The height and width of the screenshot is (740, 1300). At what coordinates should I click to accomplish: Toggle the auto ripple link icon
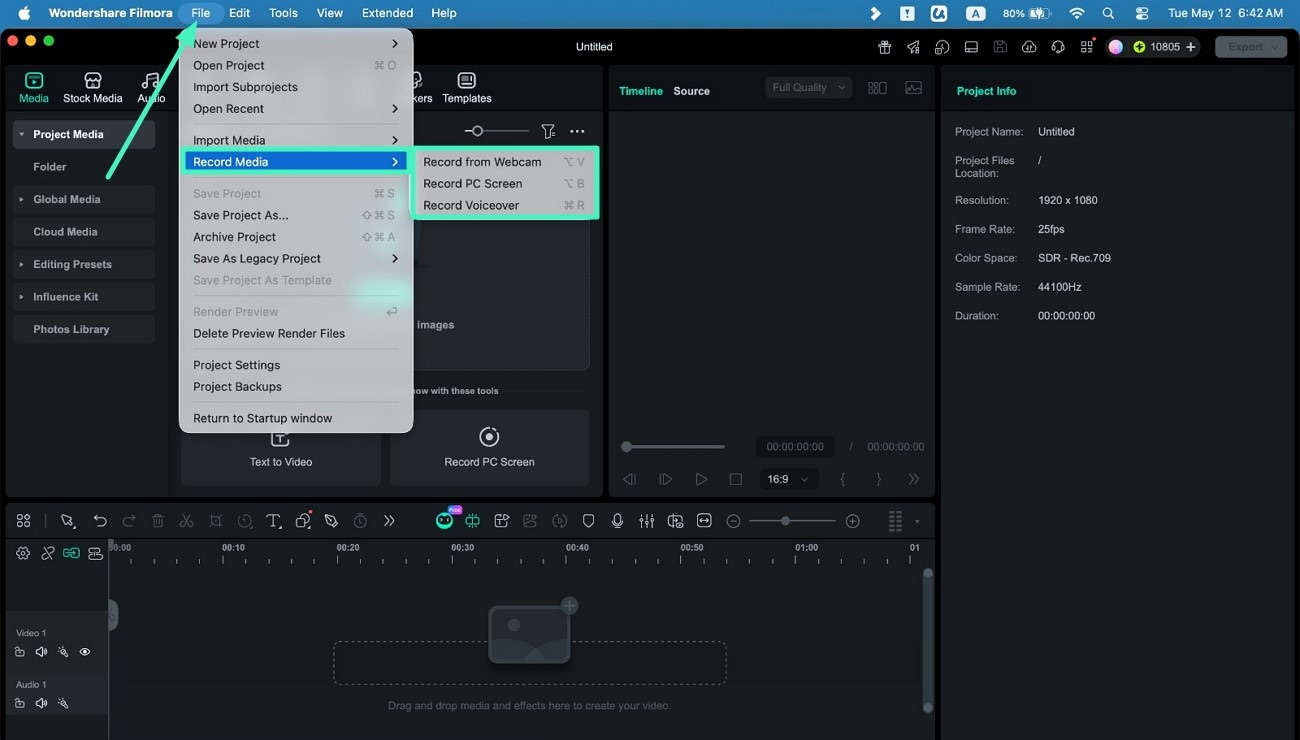click(x=71, y=553)
